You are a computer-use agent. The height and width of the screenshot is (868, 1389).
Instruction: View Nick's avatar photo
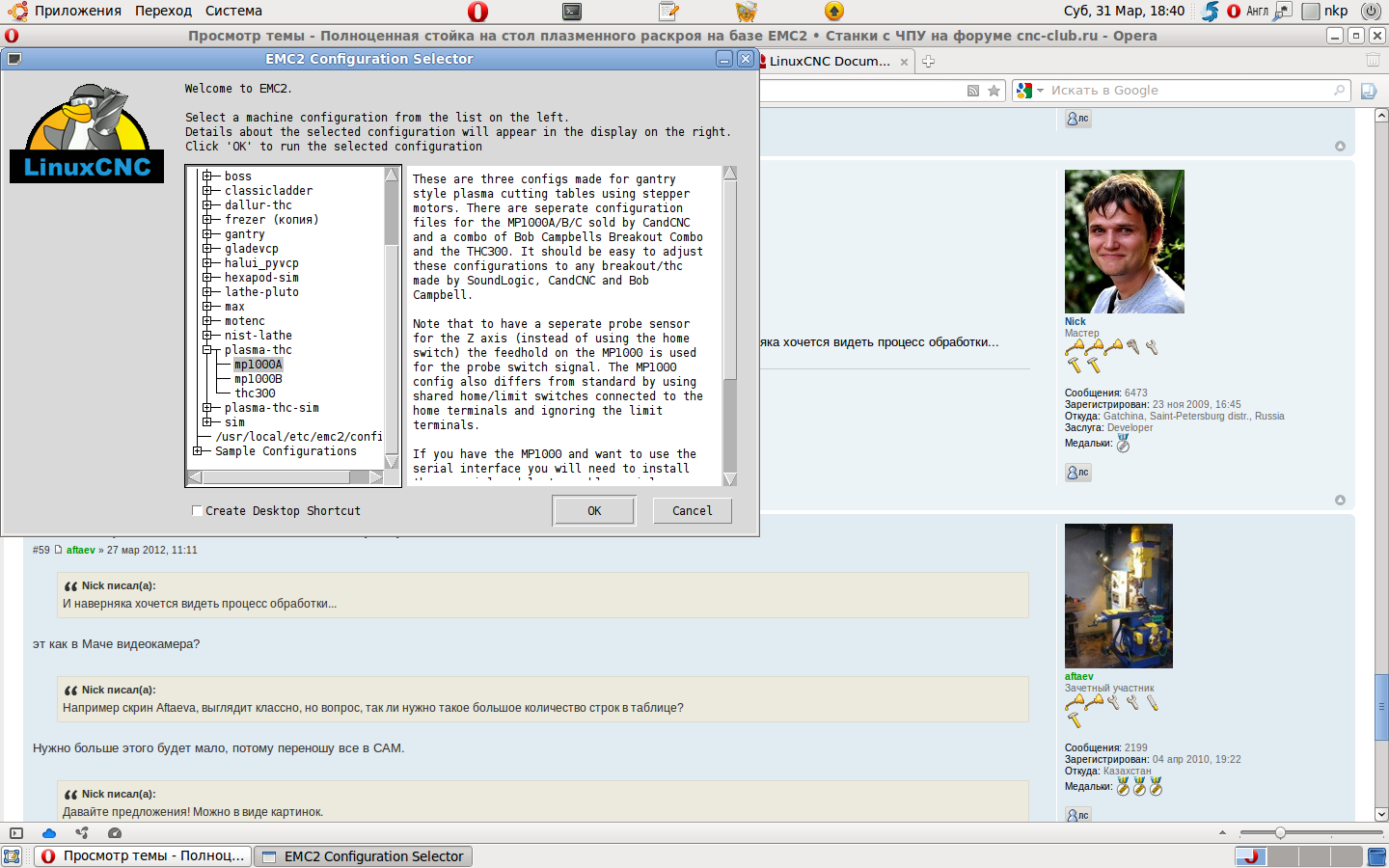[1125, 241]
